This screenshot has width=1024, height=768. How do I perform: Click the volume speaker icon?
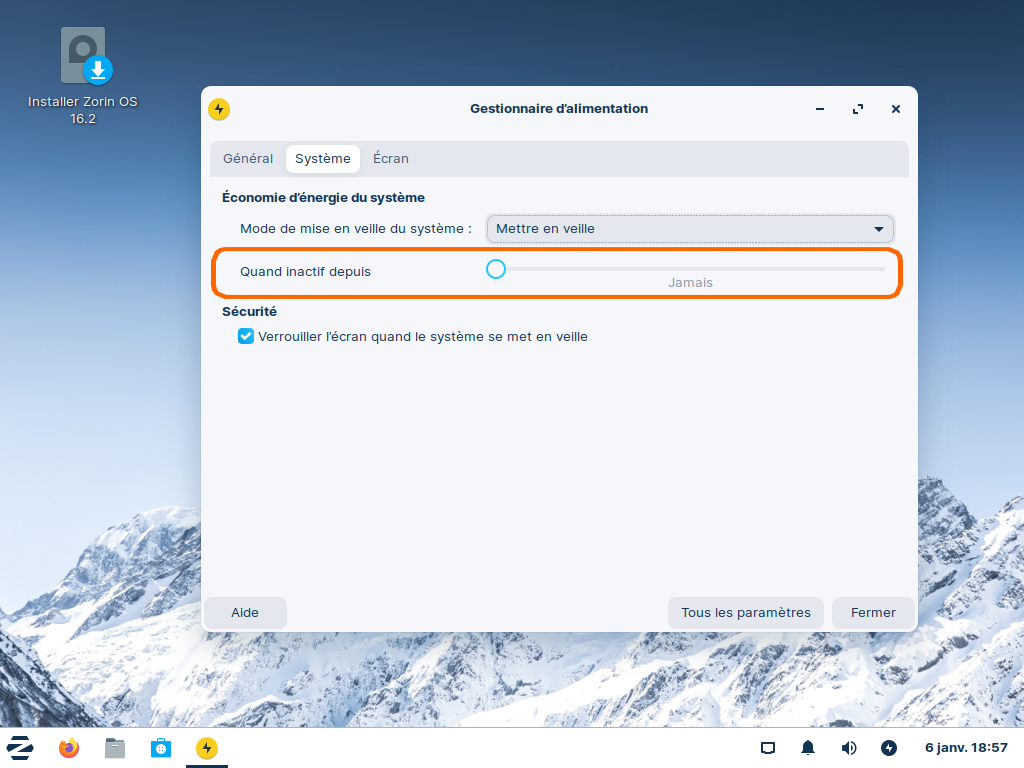click(849, 748)
